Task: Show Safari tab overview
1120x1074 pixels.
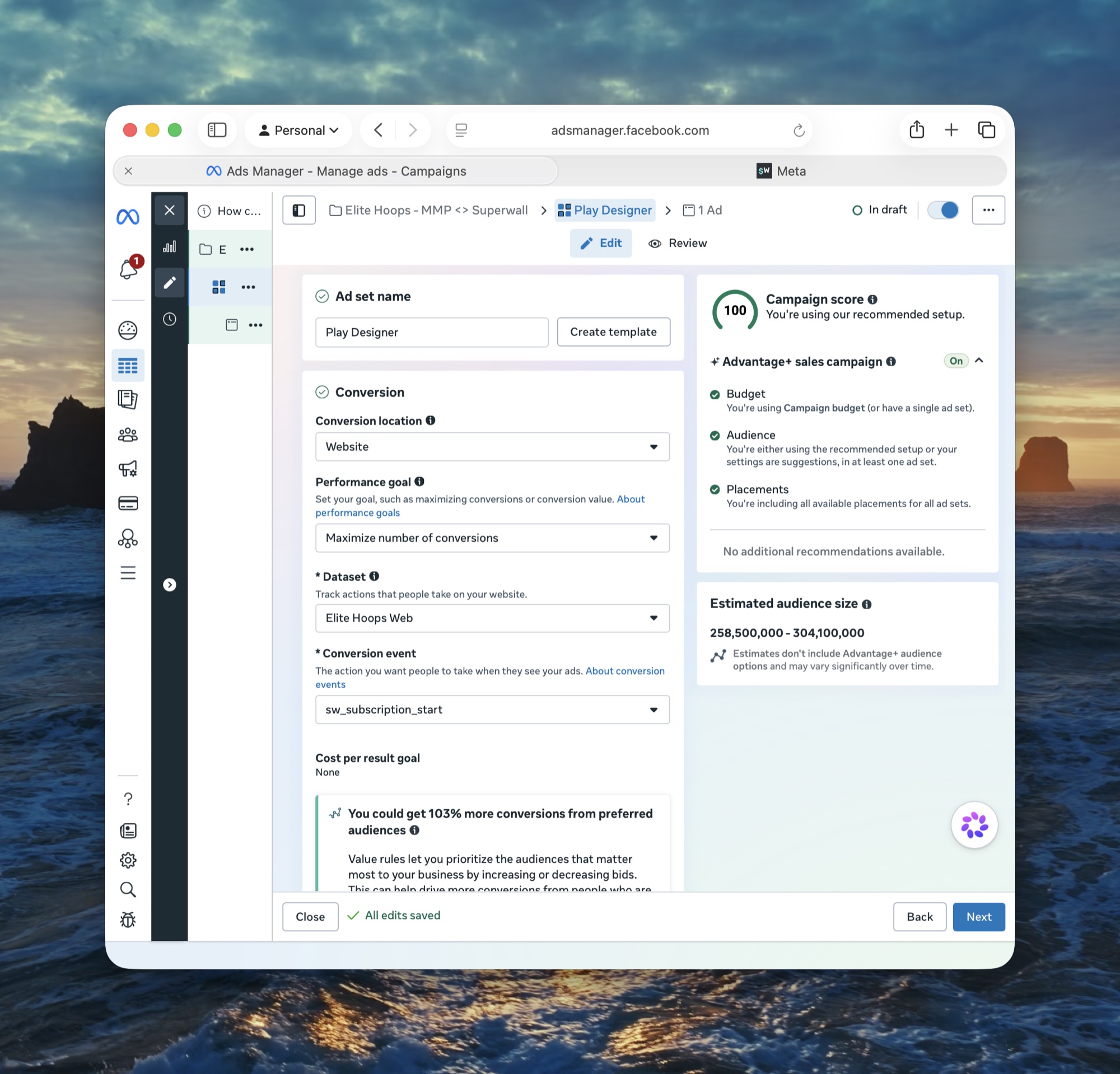Action: click(986, 130)
